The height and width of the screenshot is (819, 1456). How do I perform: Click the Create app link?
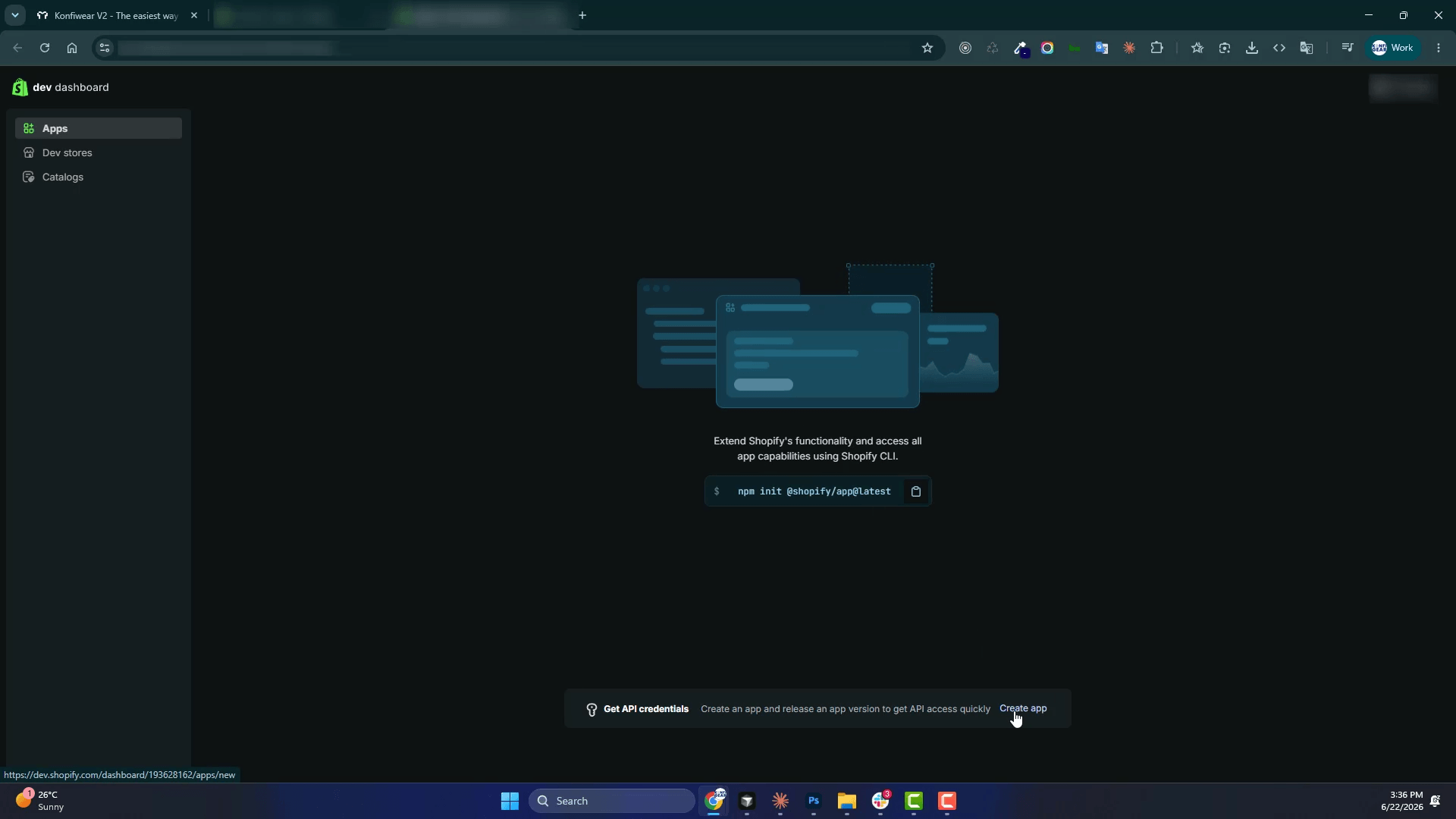[1023, 708]
